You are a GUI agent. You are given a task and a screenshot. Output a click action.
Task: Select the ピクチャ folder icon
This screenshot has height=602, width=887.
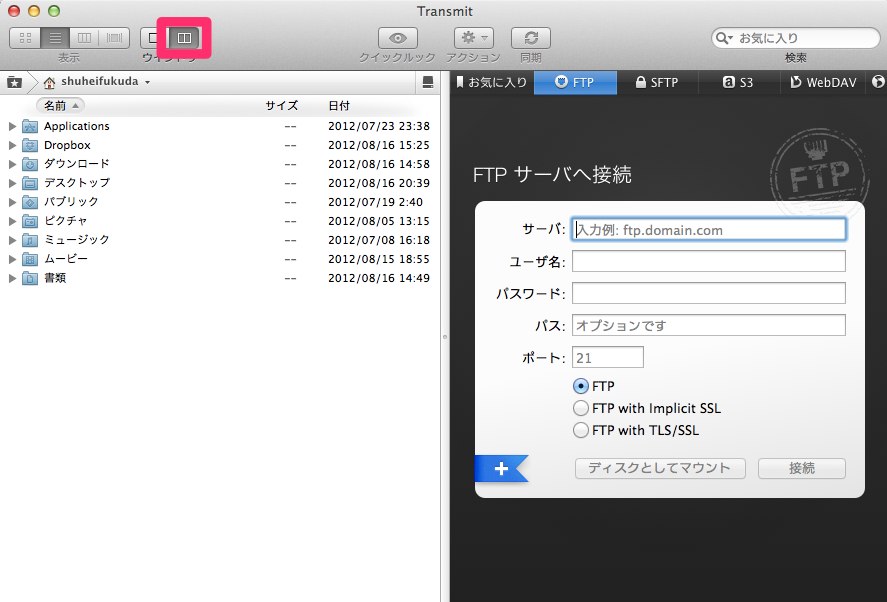[30, 221]
